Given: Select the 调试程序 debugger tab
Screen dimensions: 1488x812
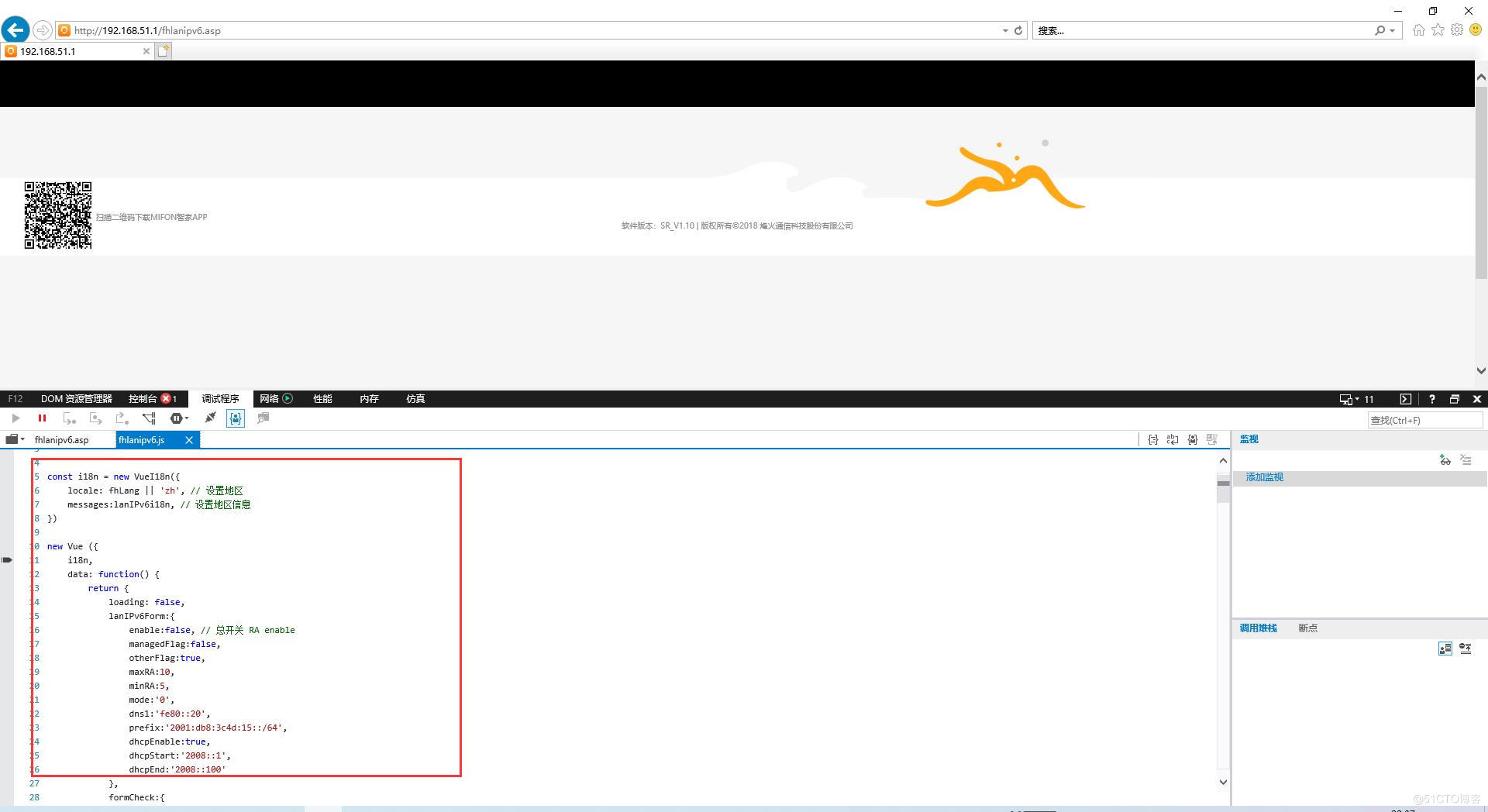Looking at the screenshot, I should pos(220,399).
